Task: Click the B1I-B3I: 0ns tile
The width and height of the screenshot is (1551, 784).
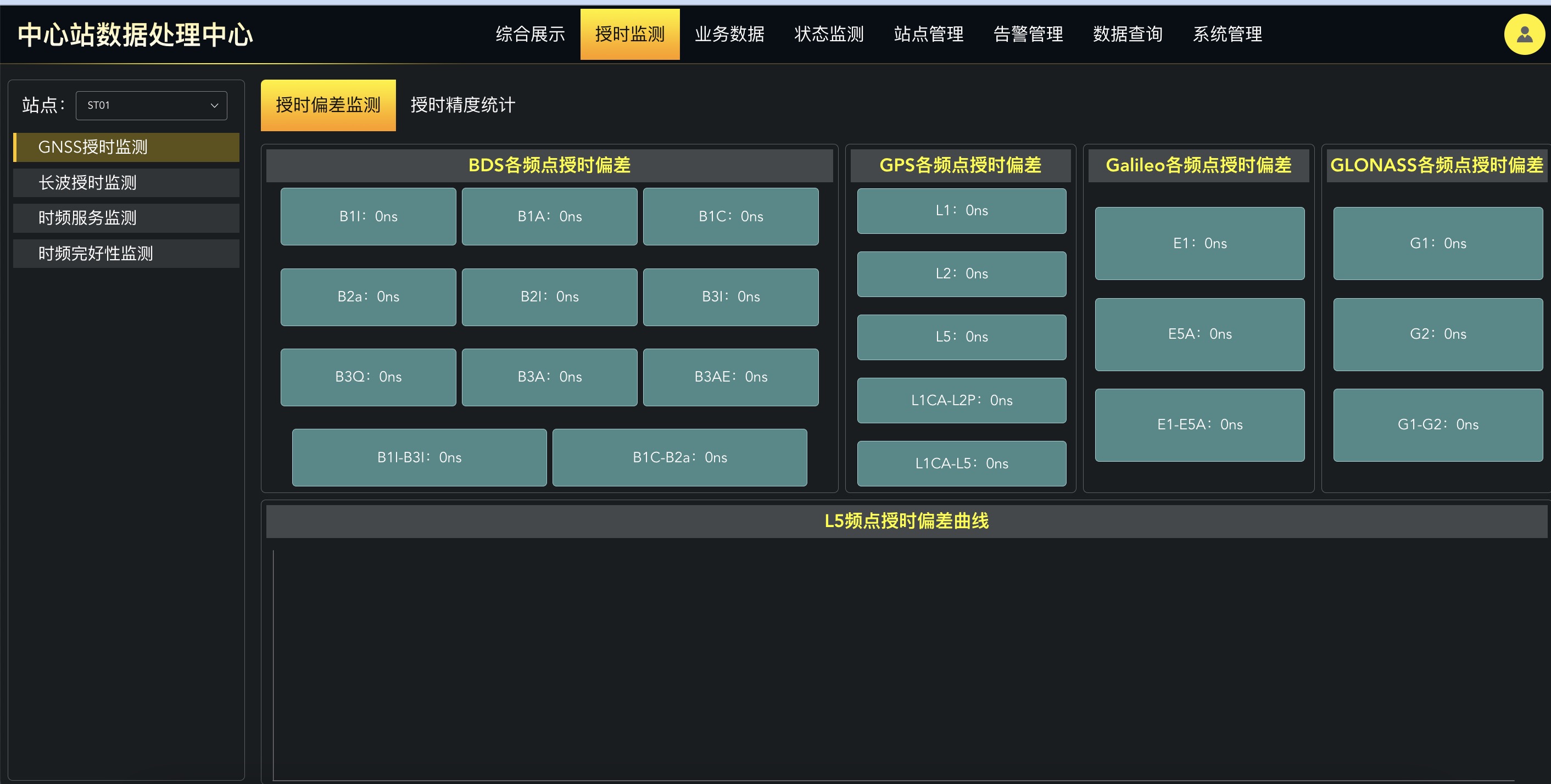Action: click(x=420, y=457)
